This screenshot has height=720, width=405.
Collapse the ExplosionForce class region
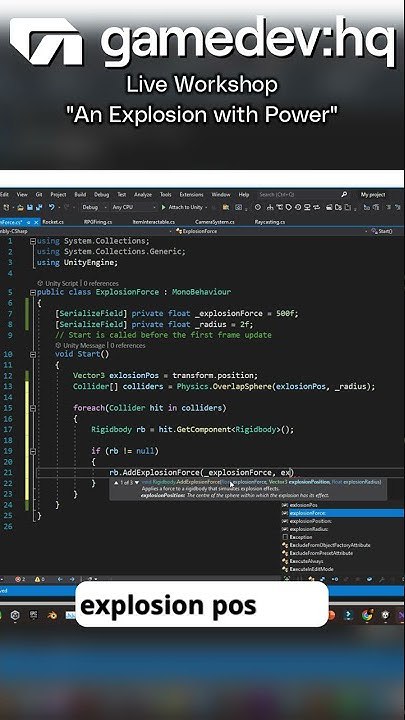tap(33, 292)
